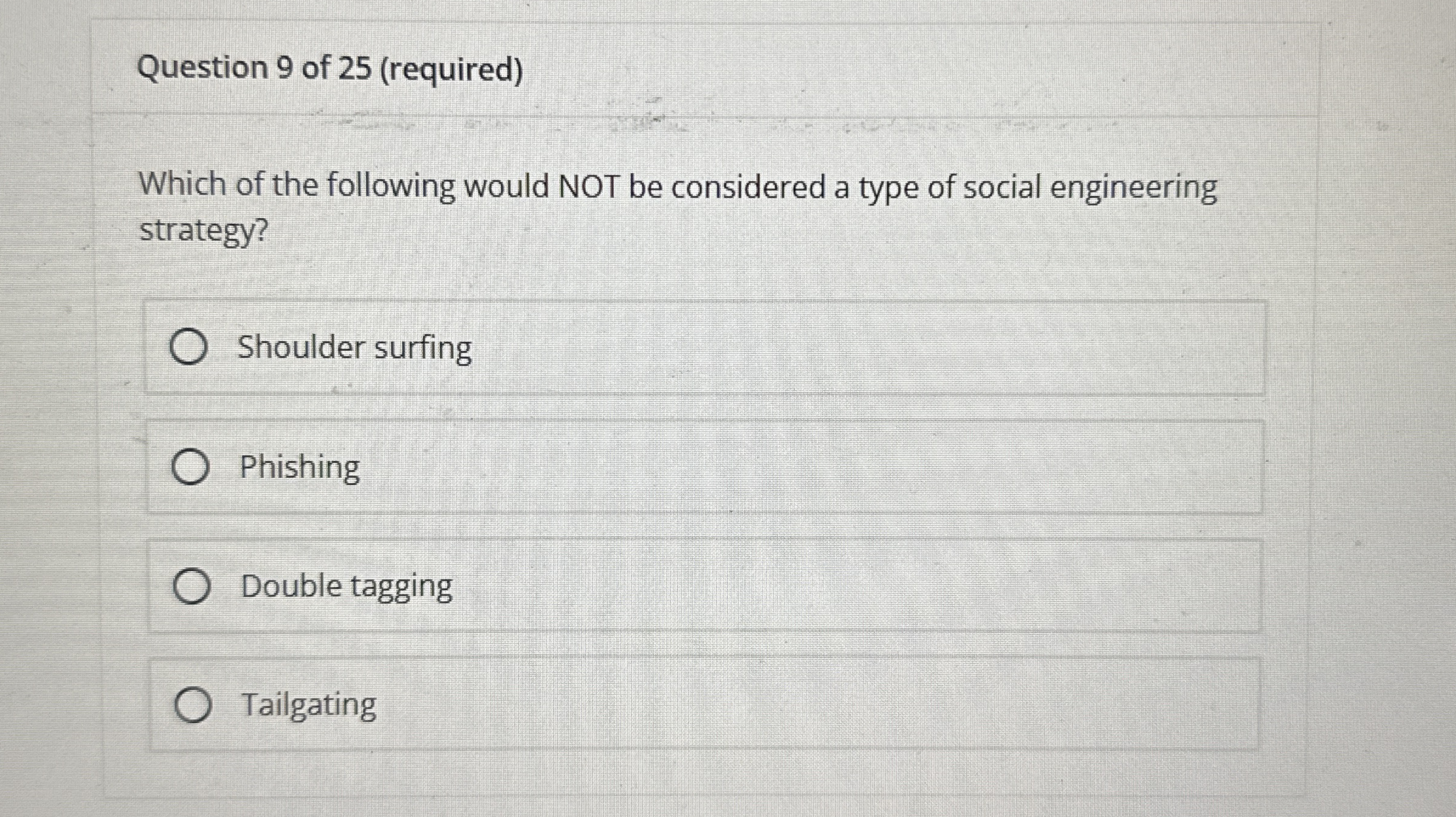
Task: Click the Phishing option label
Action: tap(299, 467)
